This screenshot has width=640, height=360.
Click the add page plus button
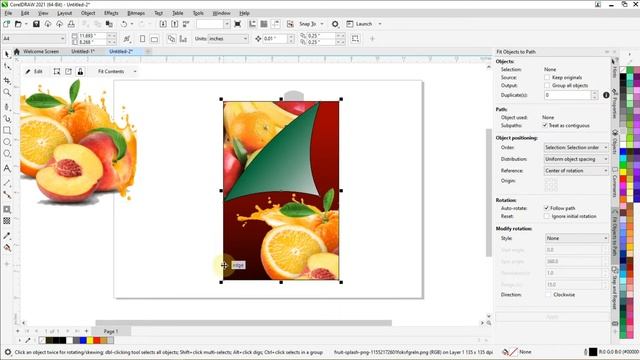[x=86, y=331]
